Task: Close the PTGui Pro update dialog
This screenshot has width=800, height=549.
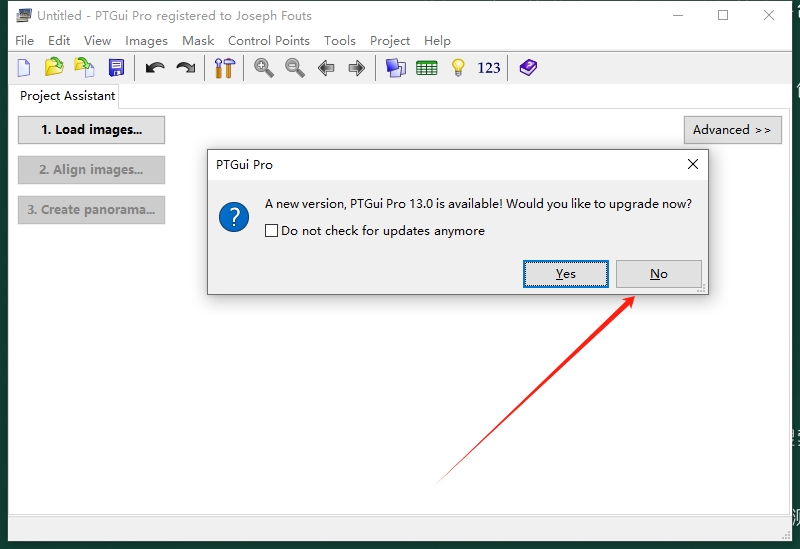Action: click(693, 164)
